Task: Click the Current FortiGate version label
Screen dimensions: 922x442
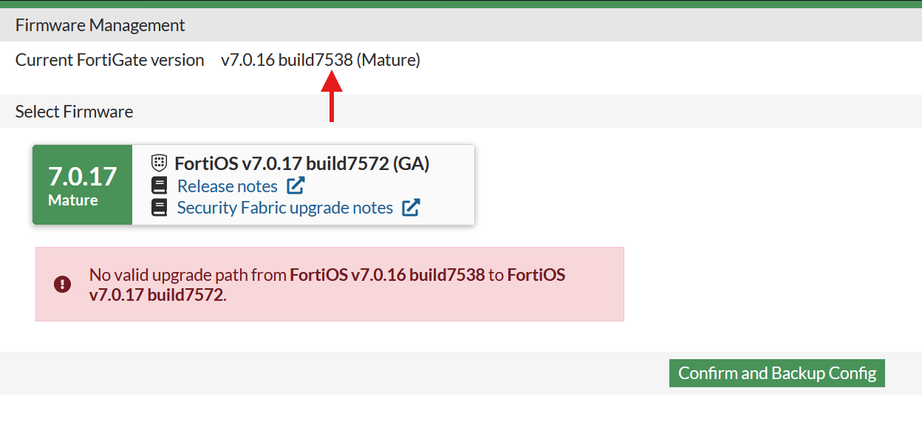Action: 109,60
